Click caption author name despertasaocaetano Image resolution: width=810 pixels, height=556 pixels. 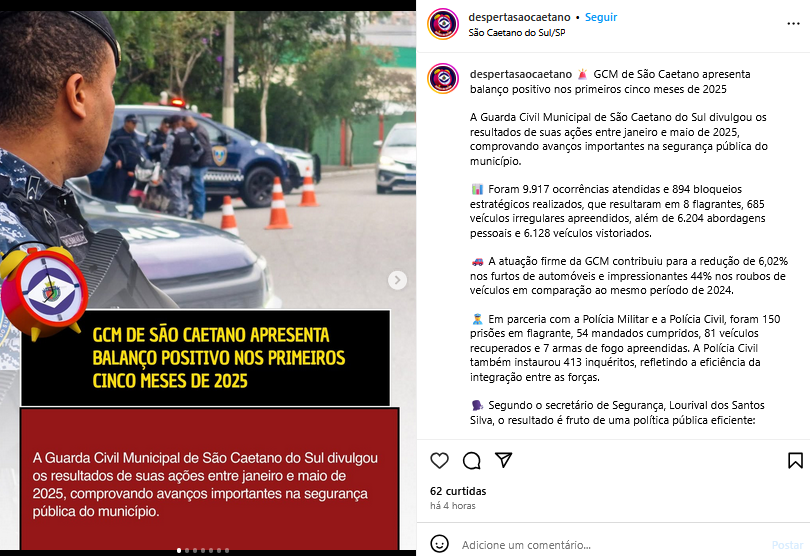pos(521,74)
